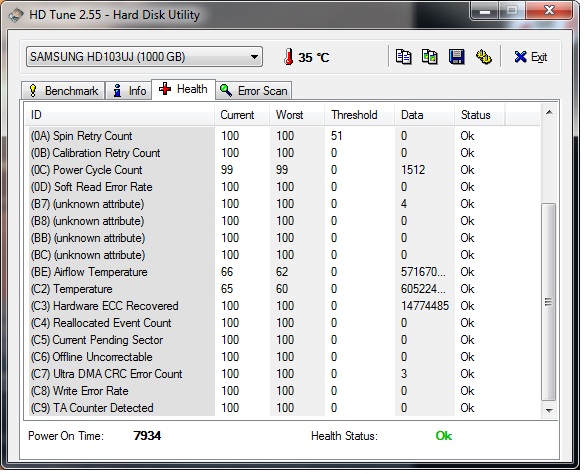Save screenshot floppy disk icon

tap(457, 57)
